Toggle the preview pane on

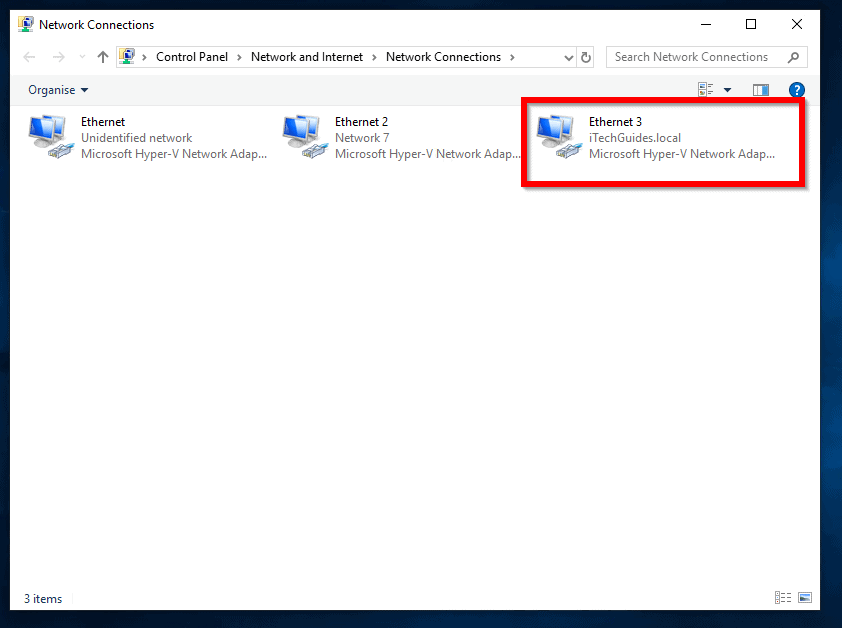click(x=760, y=90)
